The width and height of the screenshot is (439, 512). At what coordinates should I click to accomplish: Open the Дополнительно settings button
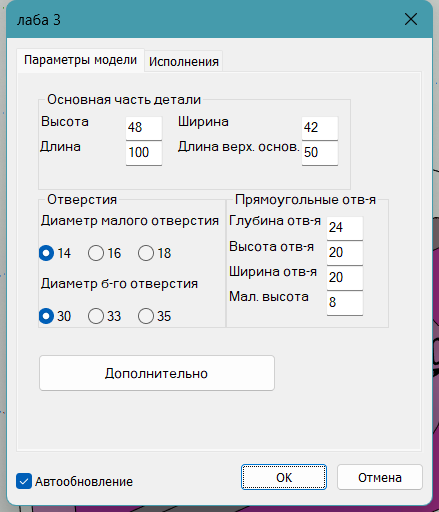(x=157, y=373)
